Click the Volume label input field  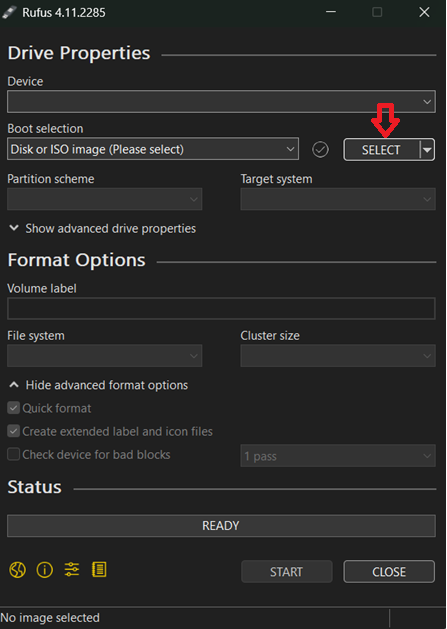click(221, 308)
